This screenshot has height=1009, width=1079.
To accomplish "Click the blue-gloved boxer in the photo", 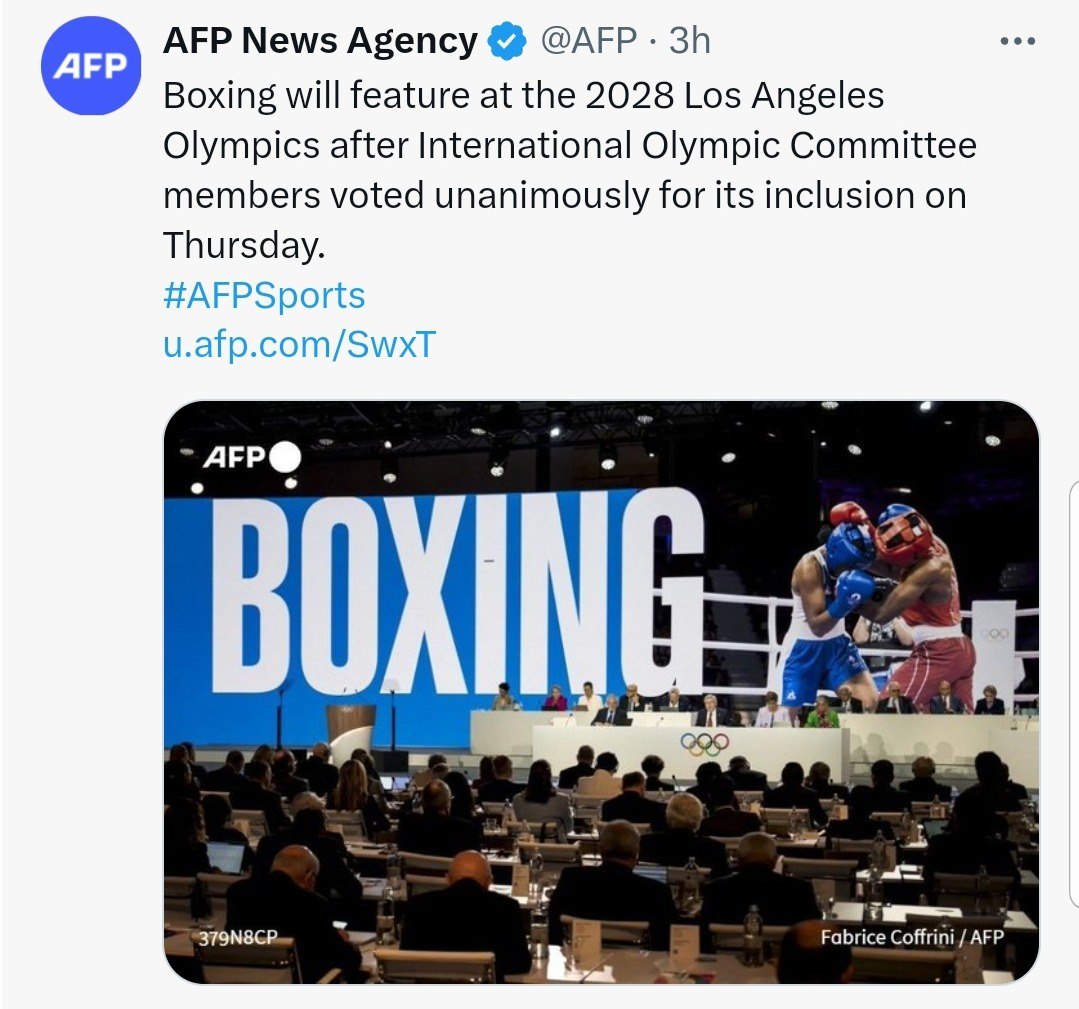I will pyautogui.click(x=829, y=614).
